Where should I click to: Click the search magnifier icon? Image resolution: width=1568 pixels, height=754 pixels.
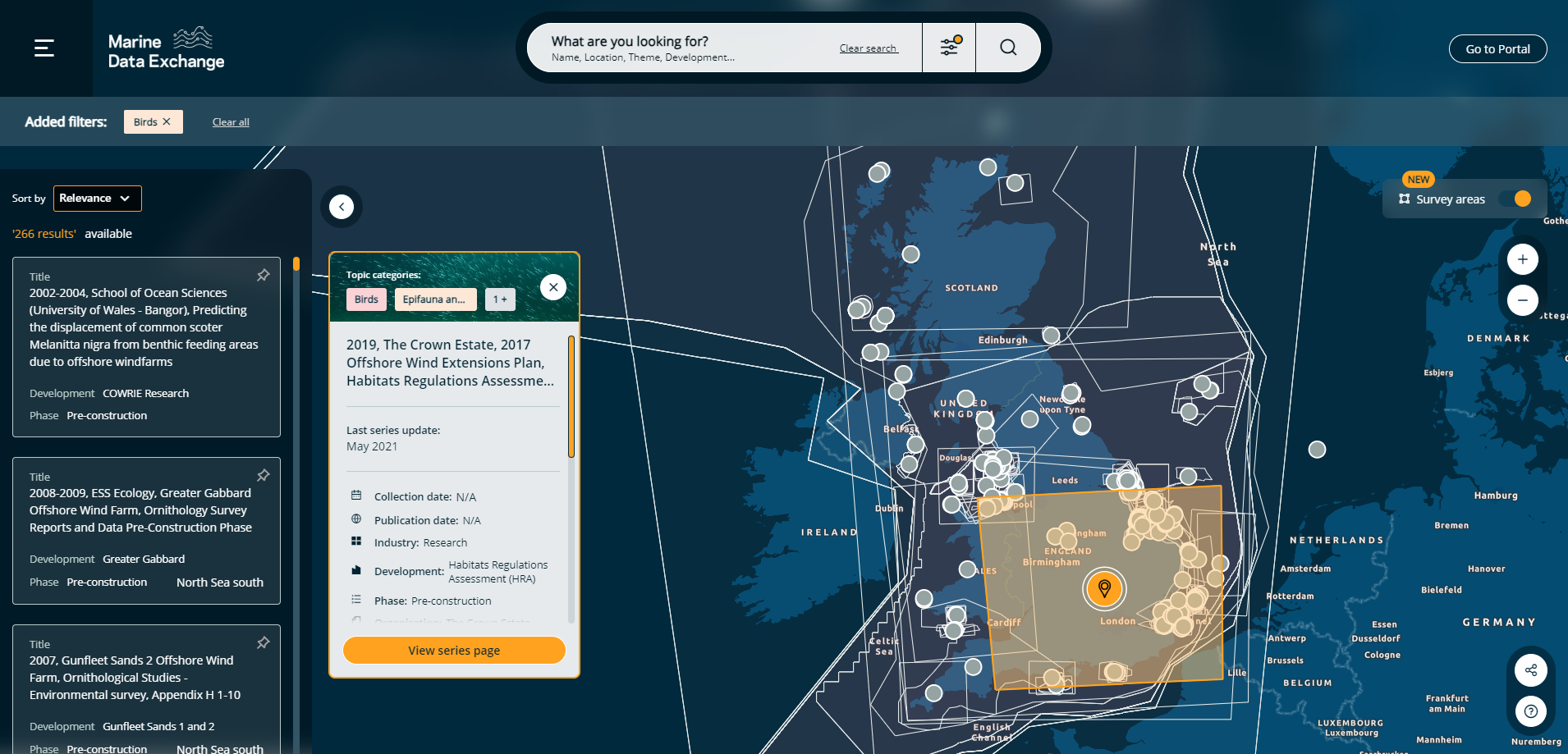click(x=1008, y=47)
